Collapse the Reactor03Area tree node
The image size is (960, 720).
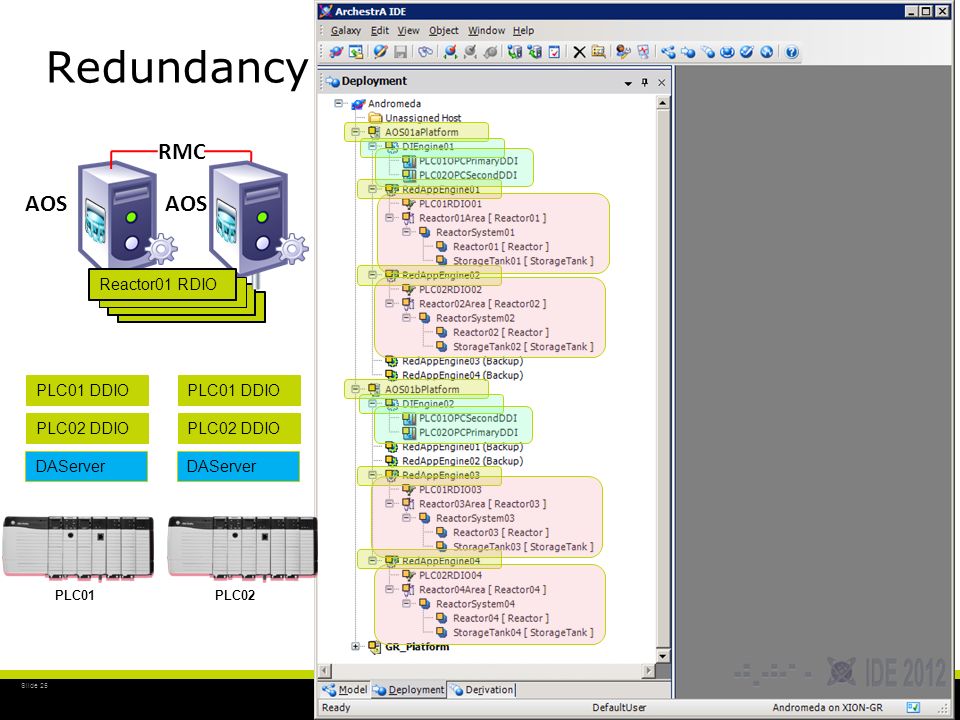pyautogui.click(x=389, y=504)
